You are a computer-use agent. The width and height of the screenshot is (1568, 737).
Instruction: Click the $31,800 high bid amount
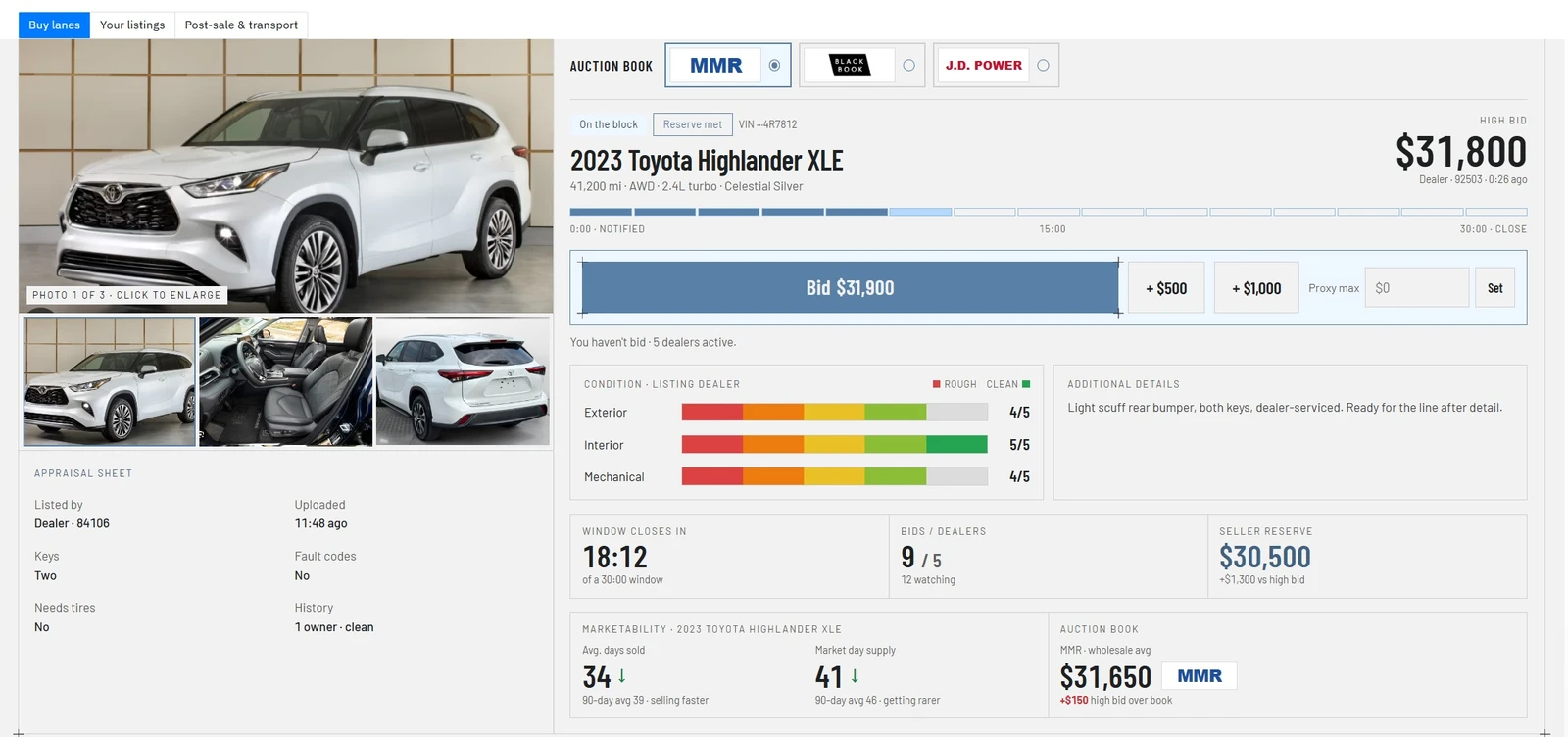[x=1461, y=152]
